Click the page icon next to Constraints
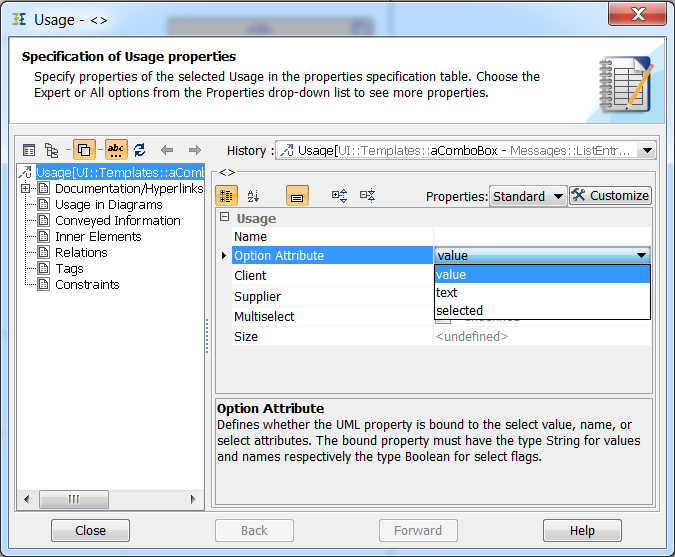 (x=43, y=284)
